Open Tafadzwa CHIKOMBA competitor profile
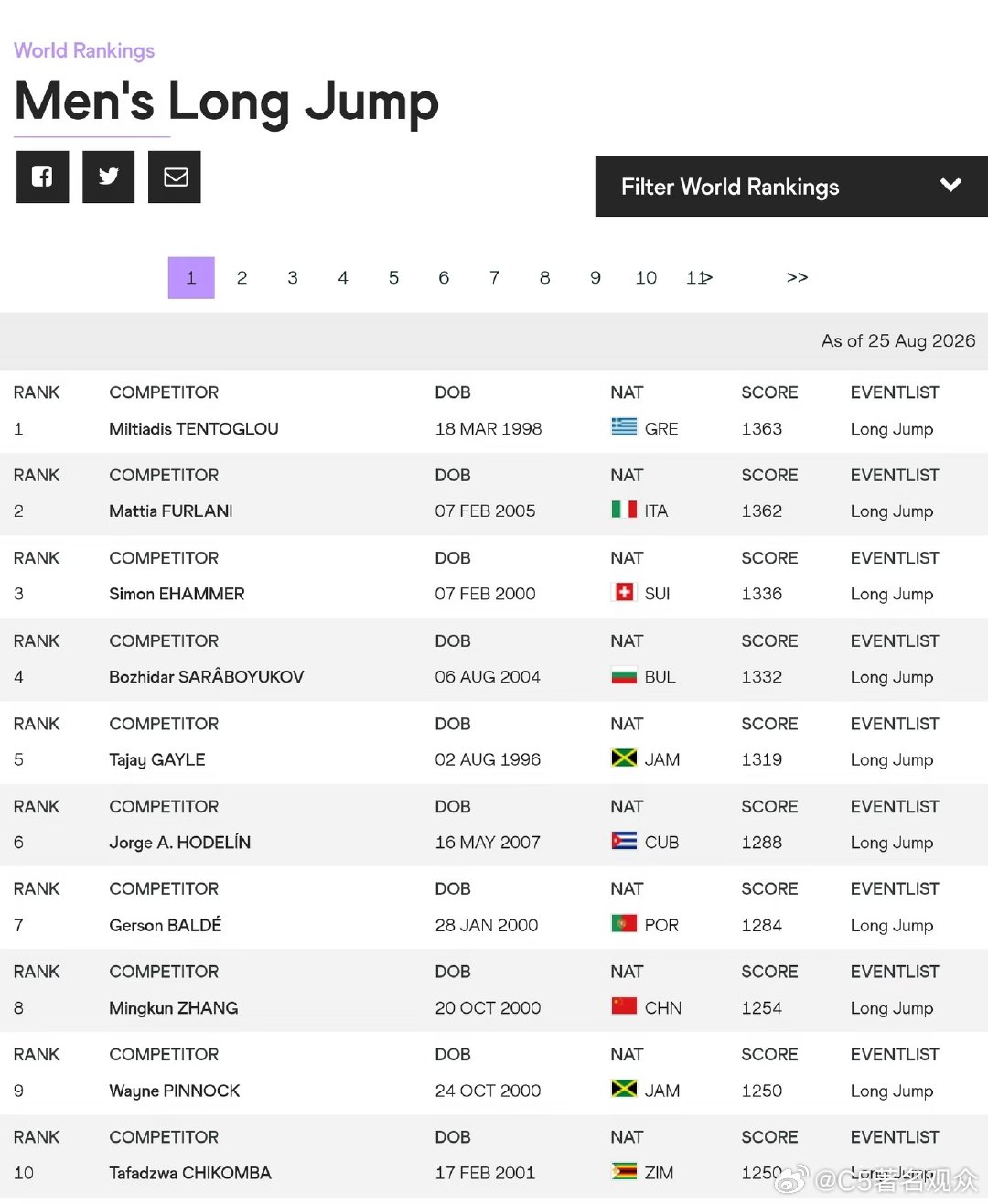Image resolution: width=988 pixels, height=1204 pixels. (x=190, y=1173)
